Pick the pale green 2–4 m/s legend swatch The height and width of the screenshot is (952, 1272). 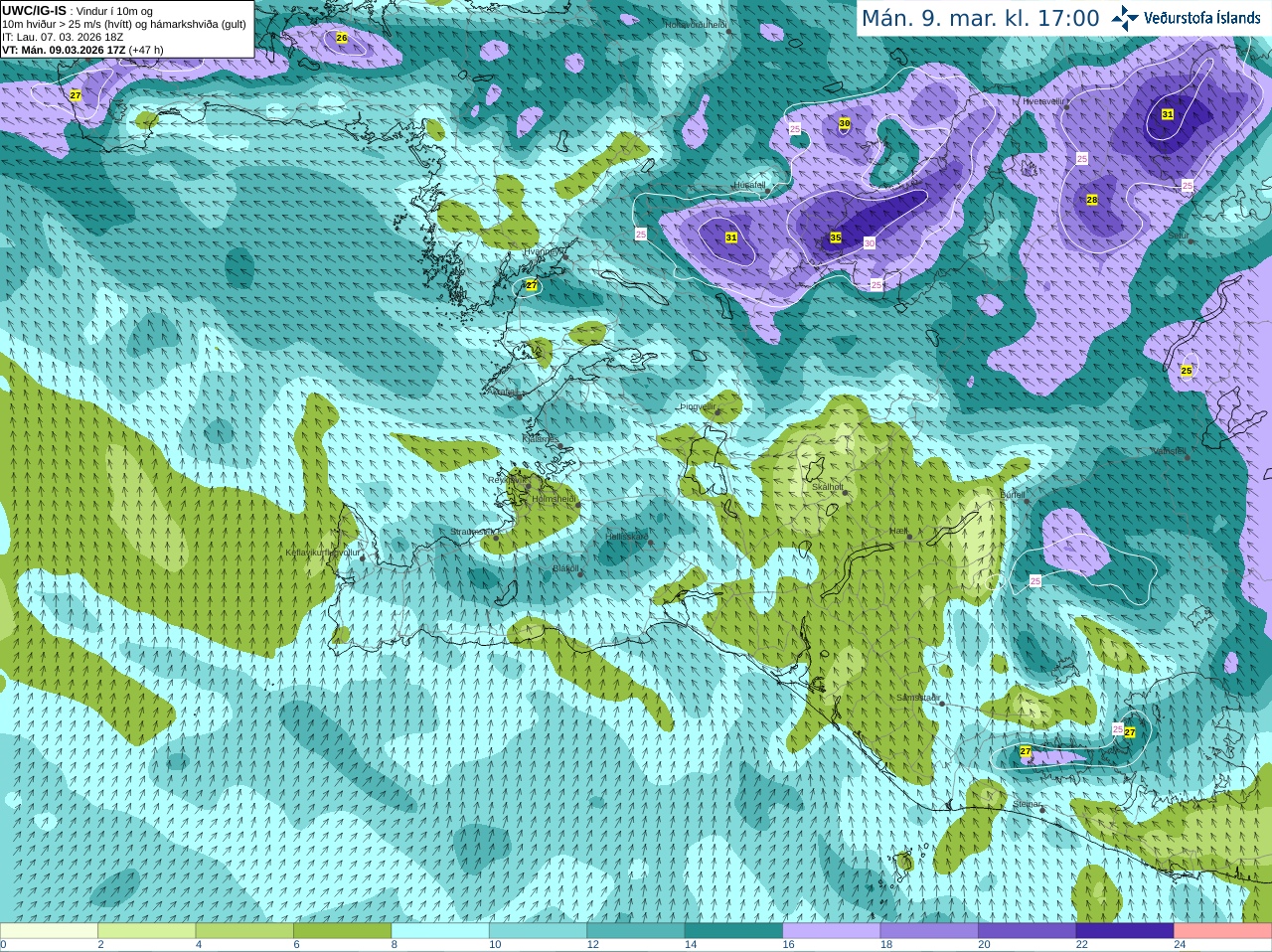click(x=146, y=931)
